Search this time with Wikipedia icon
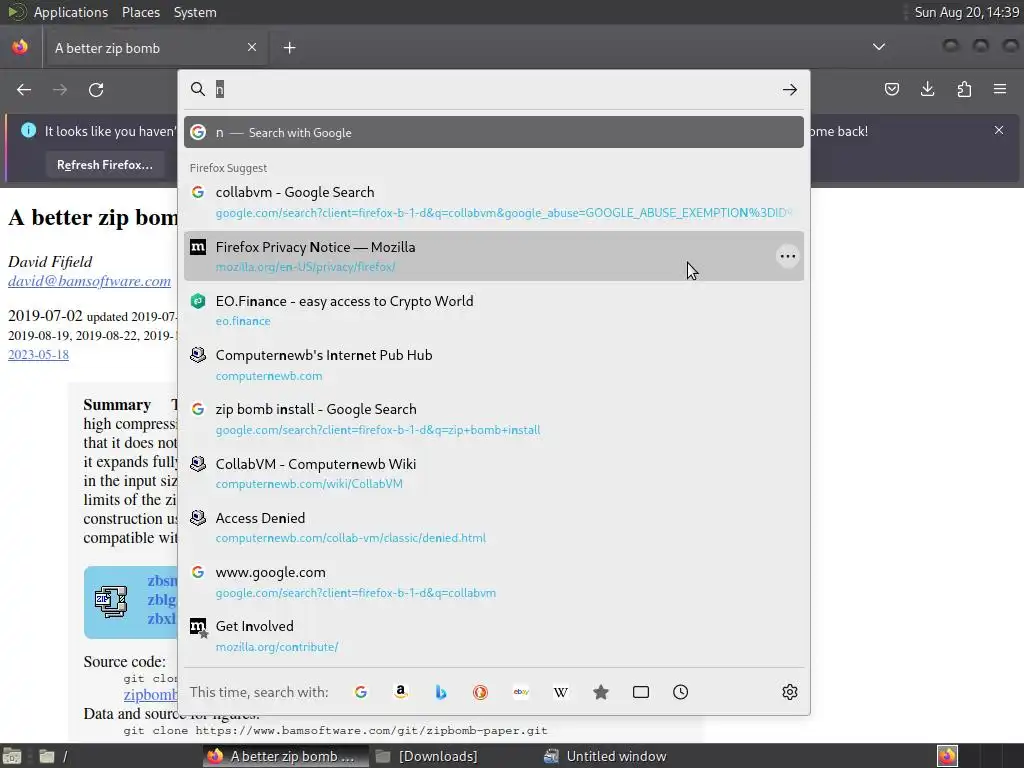1024x768 pixels. click(560, 692)
